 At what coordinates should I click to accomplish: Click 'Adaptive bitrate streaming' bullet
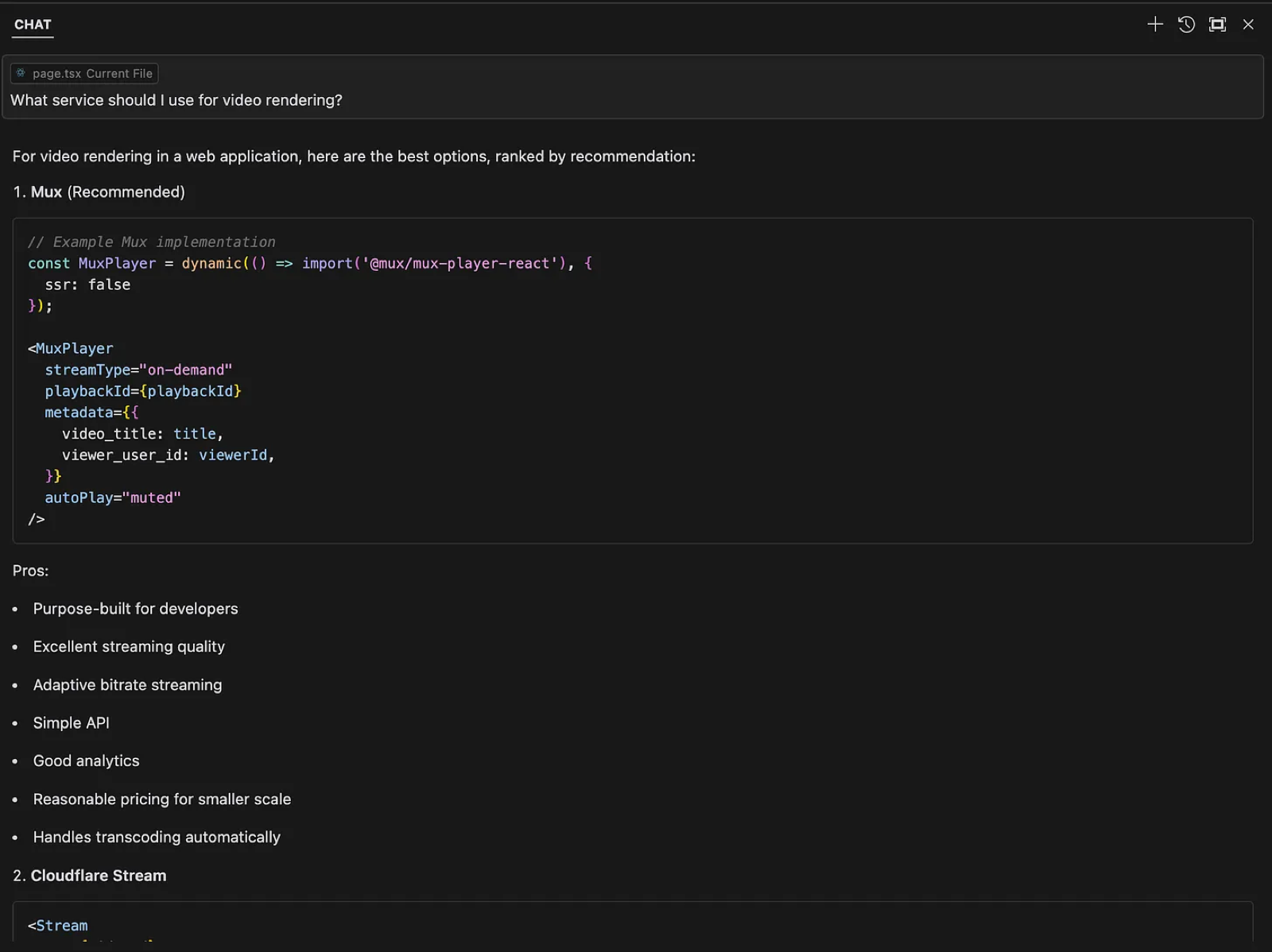click(128, 685)
